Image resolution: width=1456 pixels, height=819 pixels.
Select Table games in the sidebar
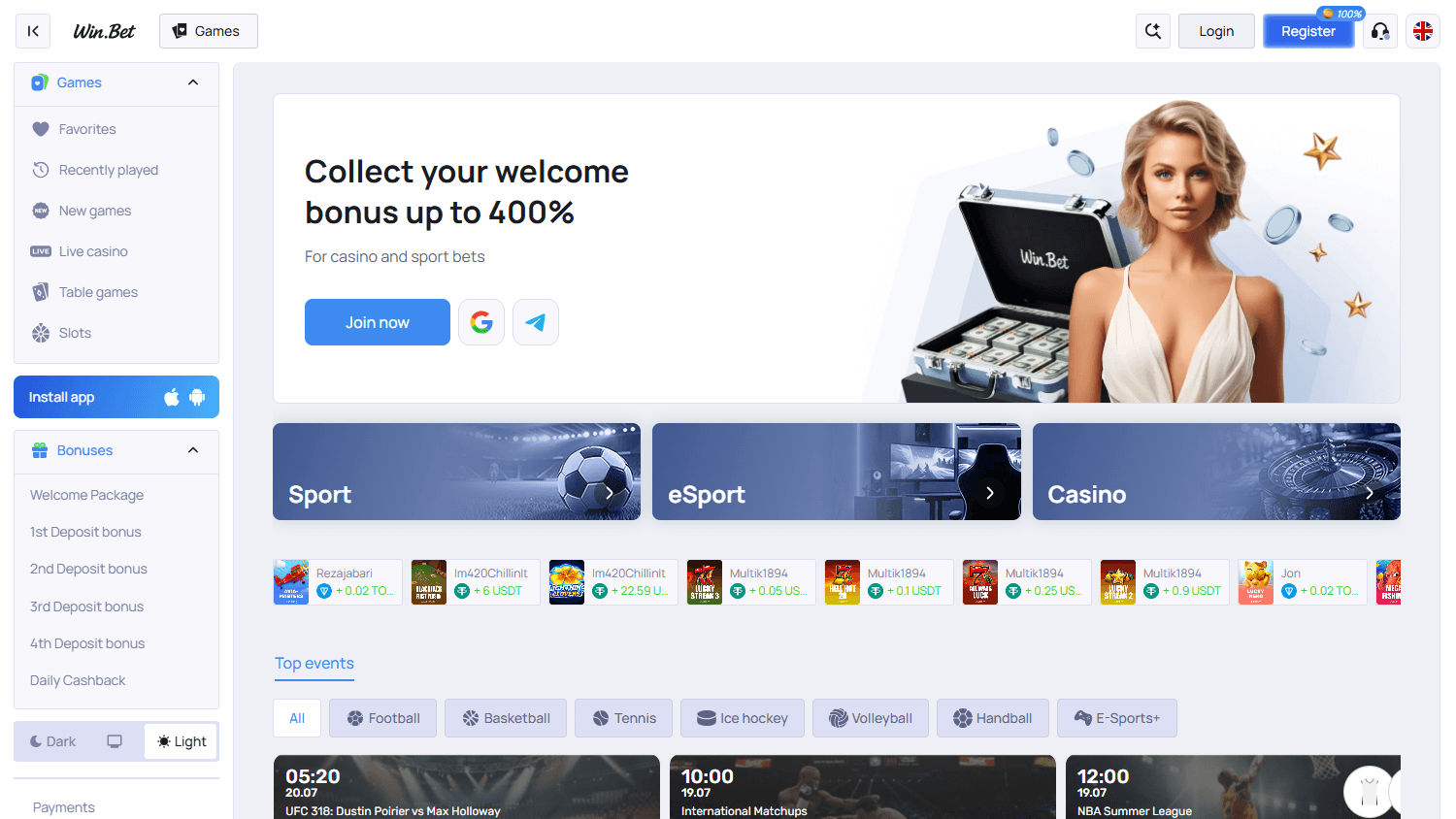coord(96,291)
